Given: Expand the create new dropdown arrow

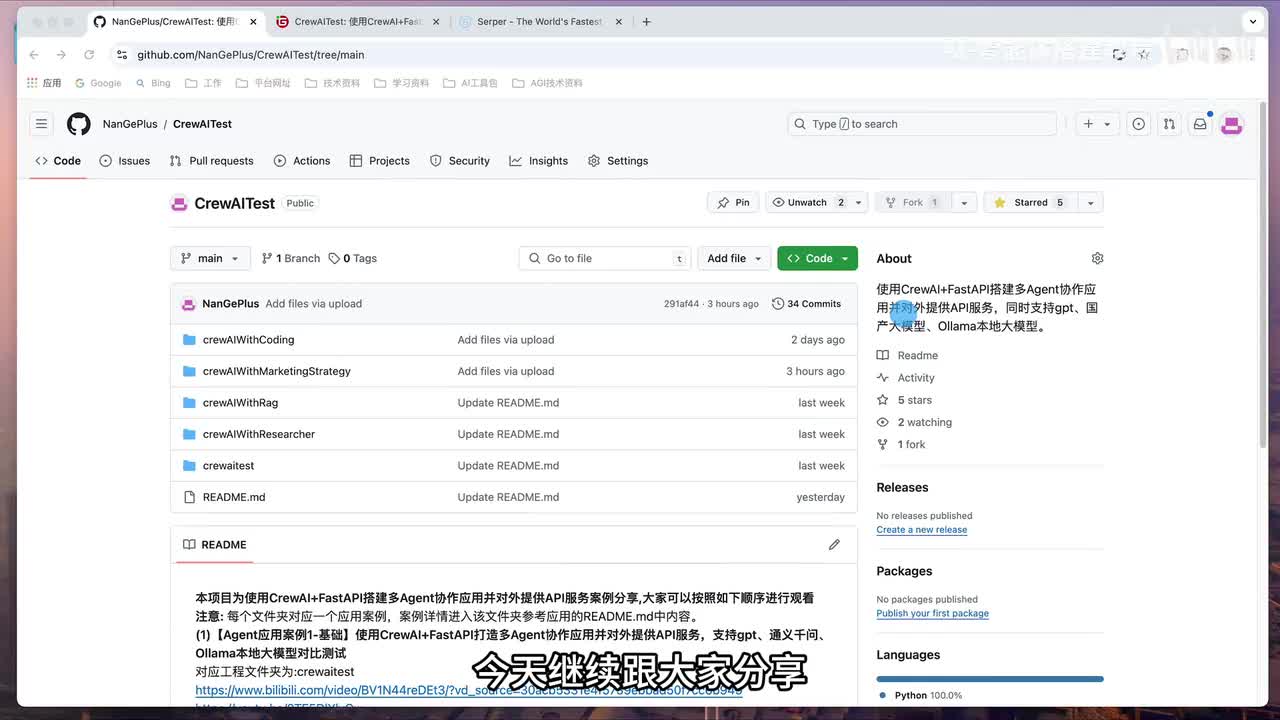Looking at the screenshot, I should pos(1107,124).
